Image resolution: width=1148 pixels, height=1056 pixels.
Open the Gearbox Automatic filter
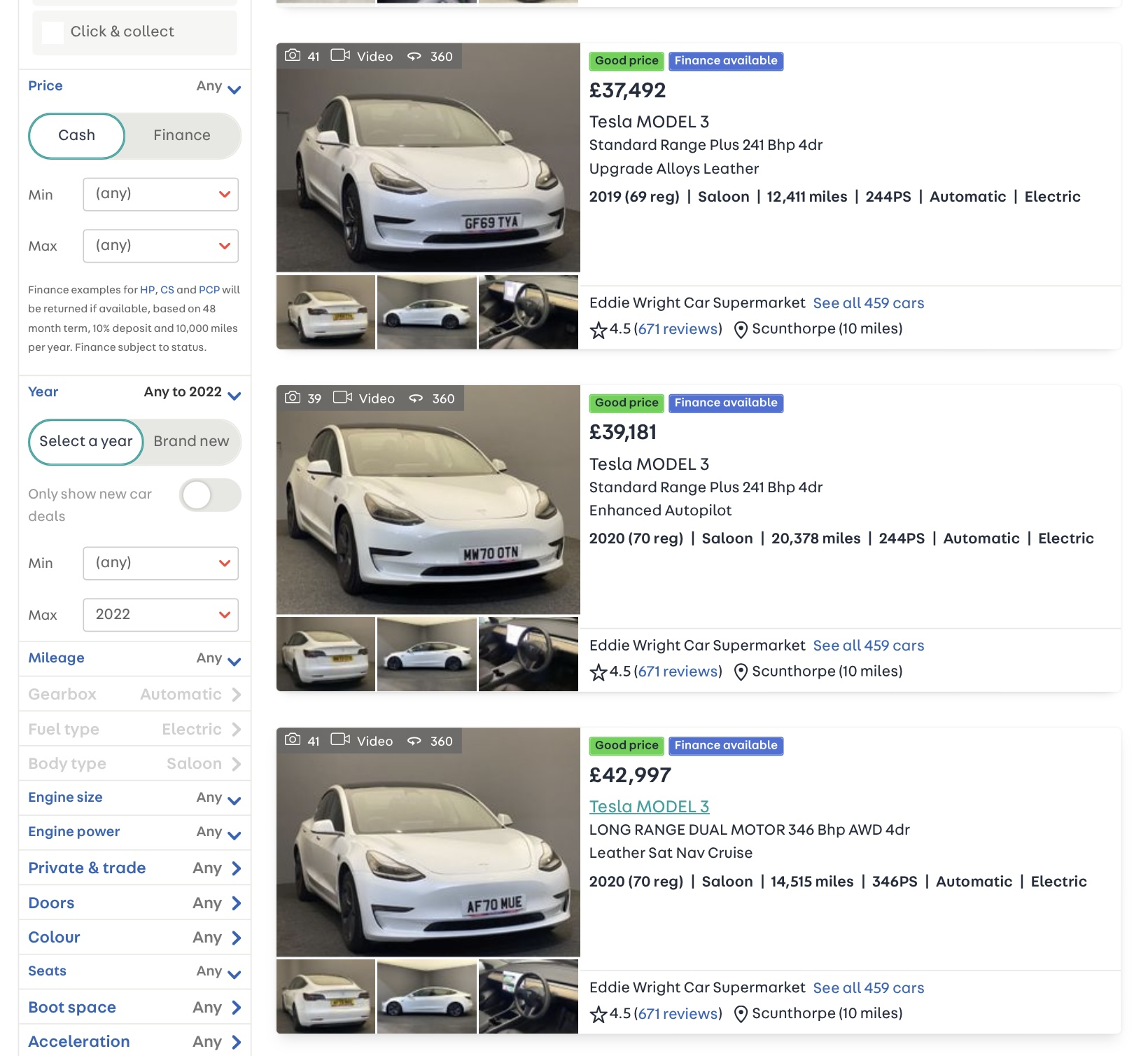134,695
